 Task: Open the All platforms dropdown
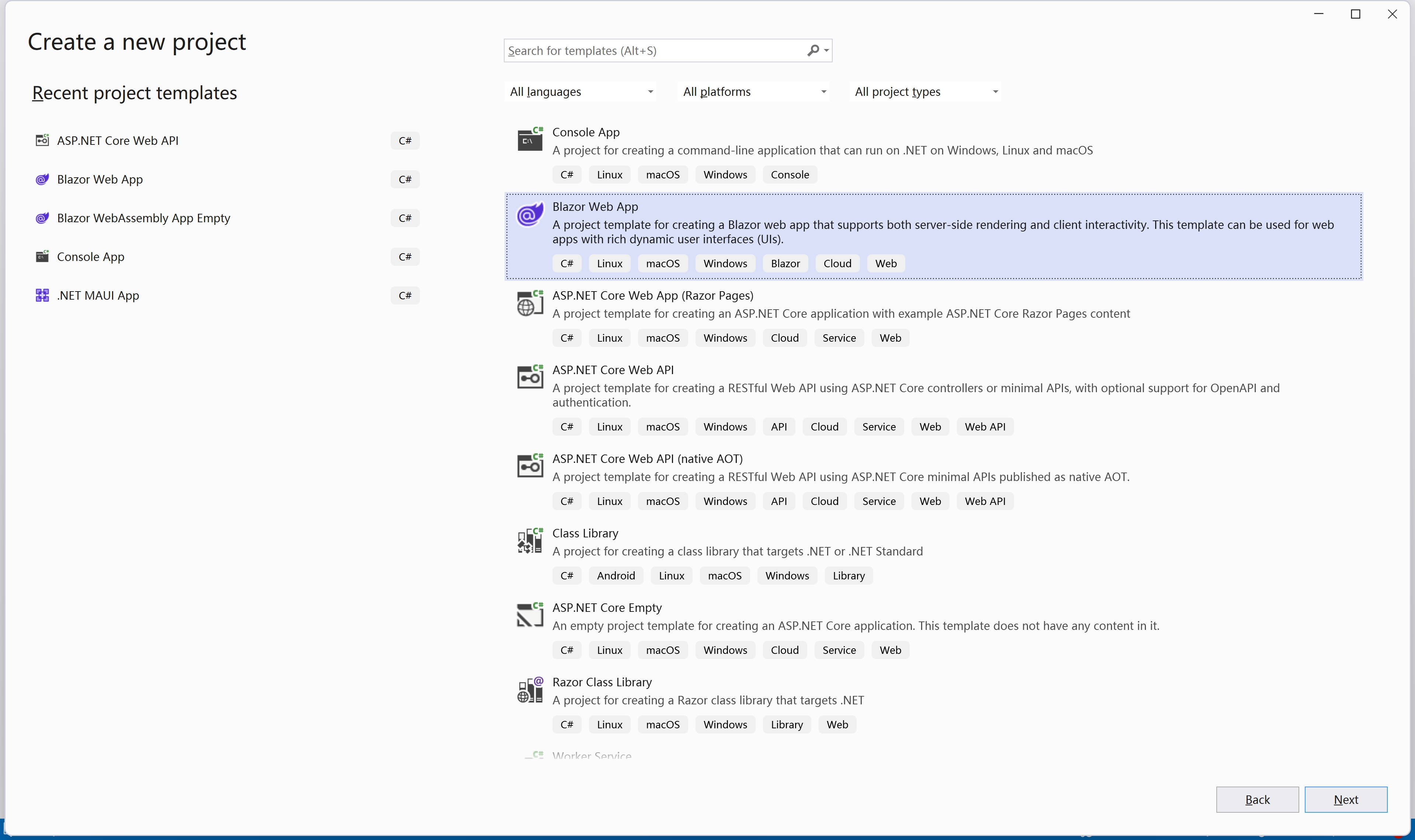pyautogui.click(x=753, y=92)
